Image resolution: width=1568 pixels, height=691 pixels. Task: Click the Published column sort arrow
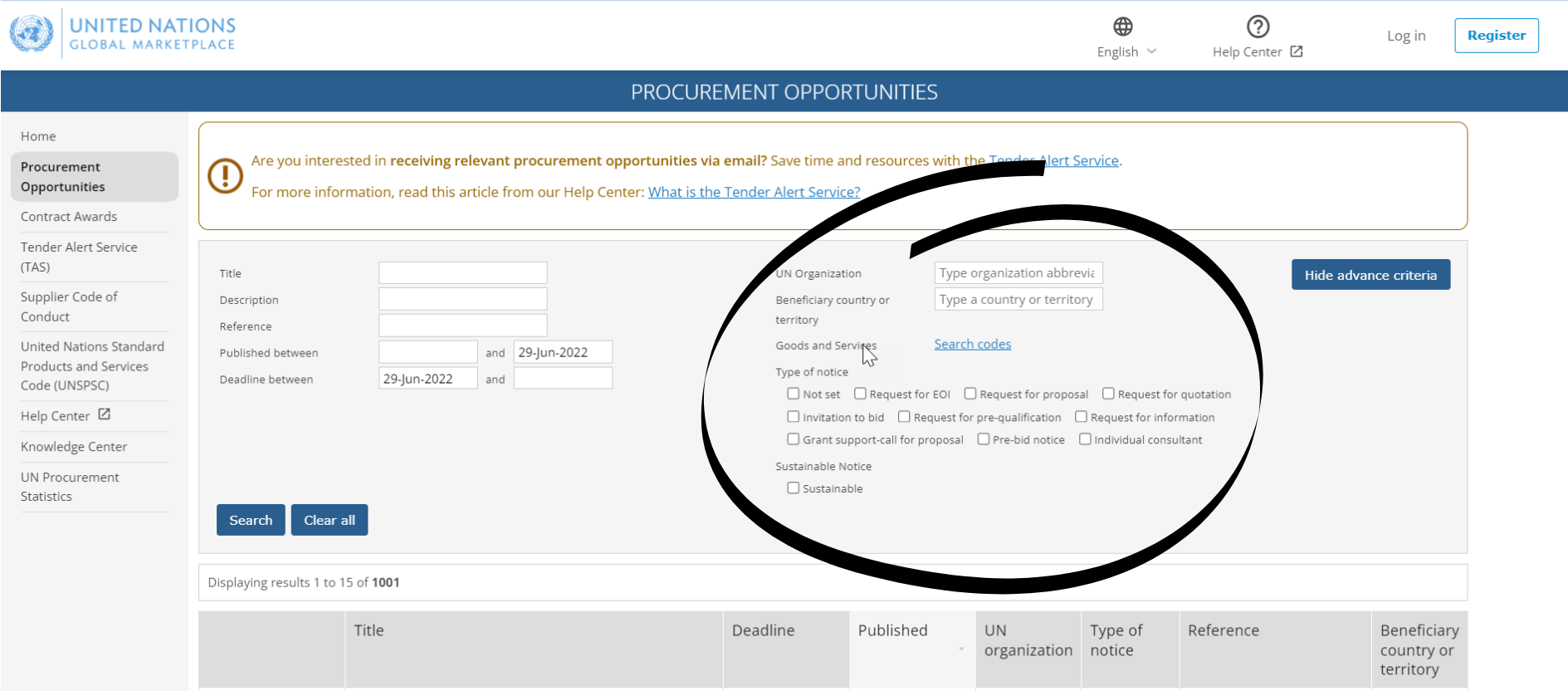click(x=961, y=649)
